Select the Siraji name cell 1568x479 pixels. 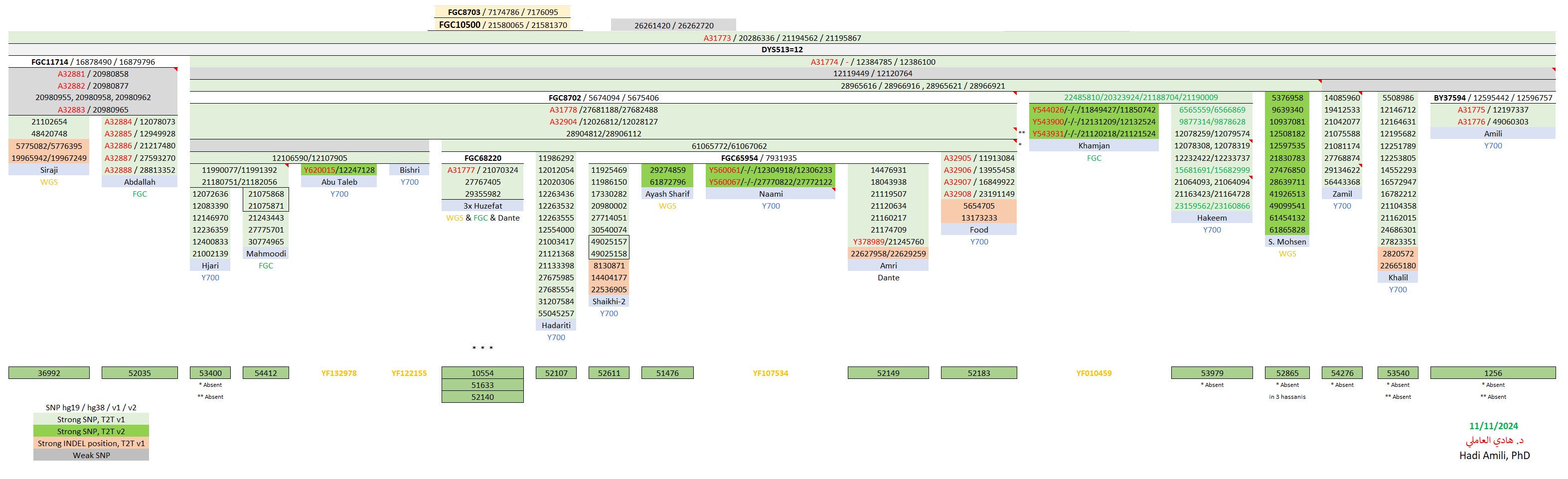click(x=49, y=170)
